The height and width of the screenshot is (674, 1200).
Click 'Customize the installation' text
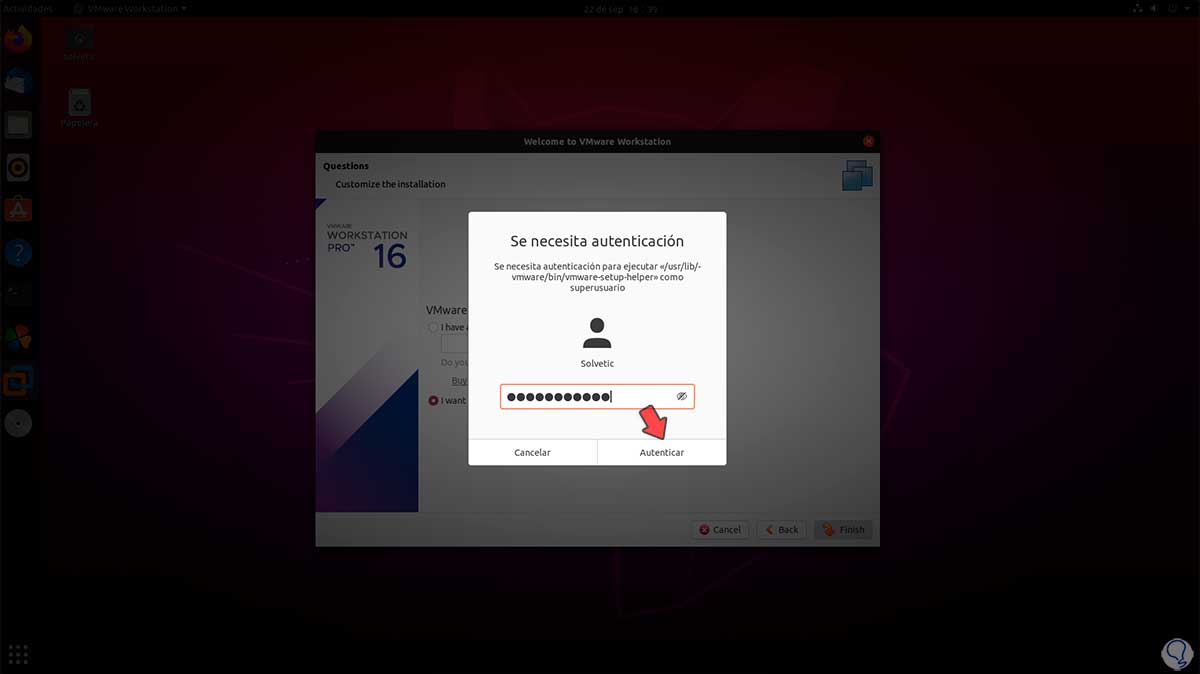click(x=391, y=184)
